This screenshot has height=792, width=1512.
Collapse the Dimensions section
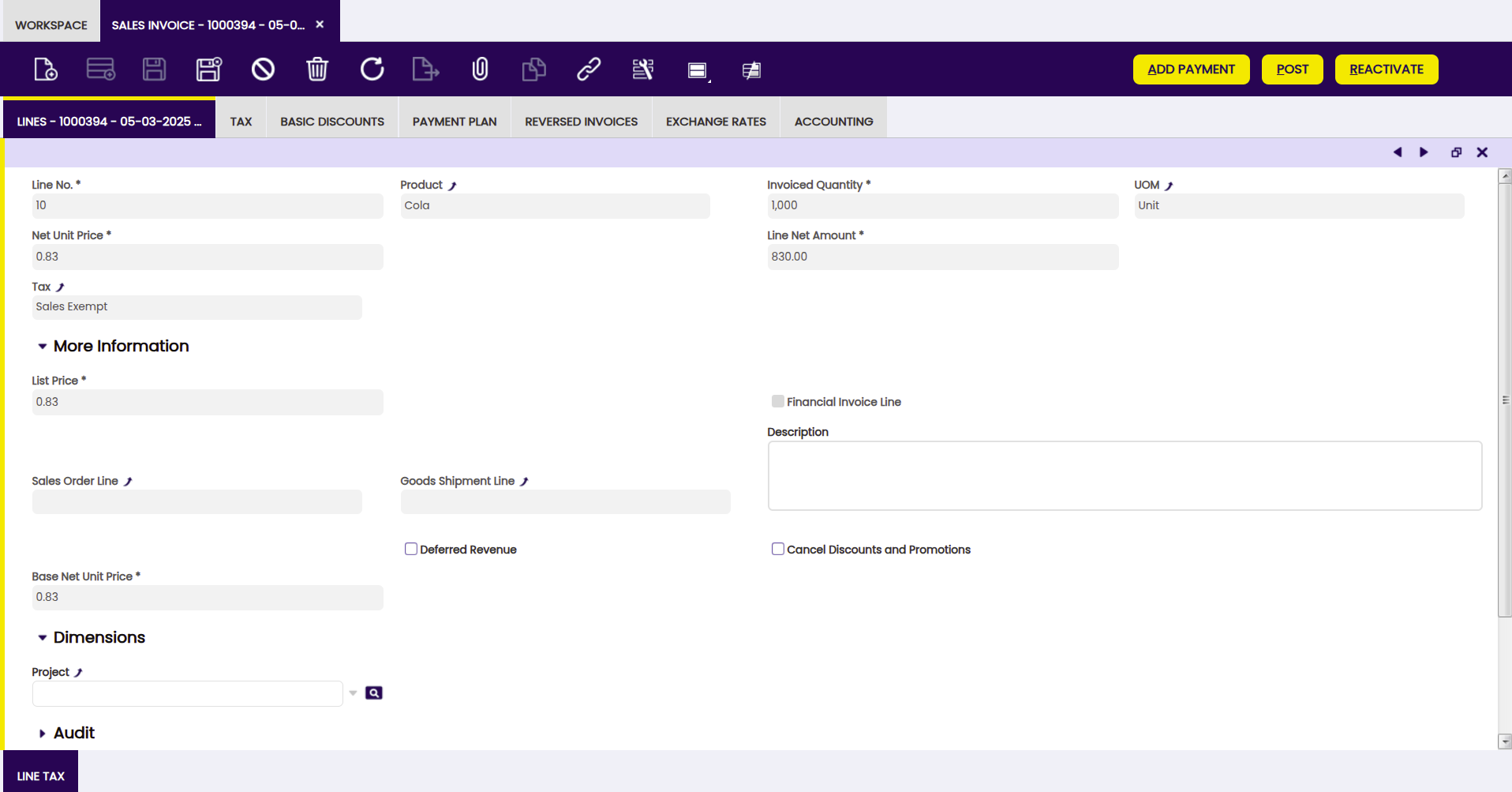[x=43, y=638]
